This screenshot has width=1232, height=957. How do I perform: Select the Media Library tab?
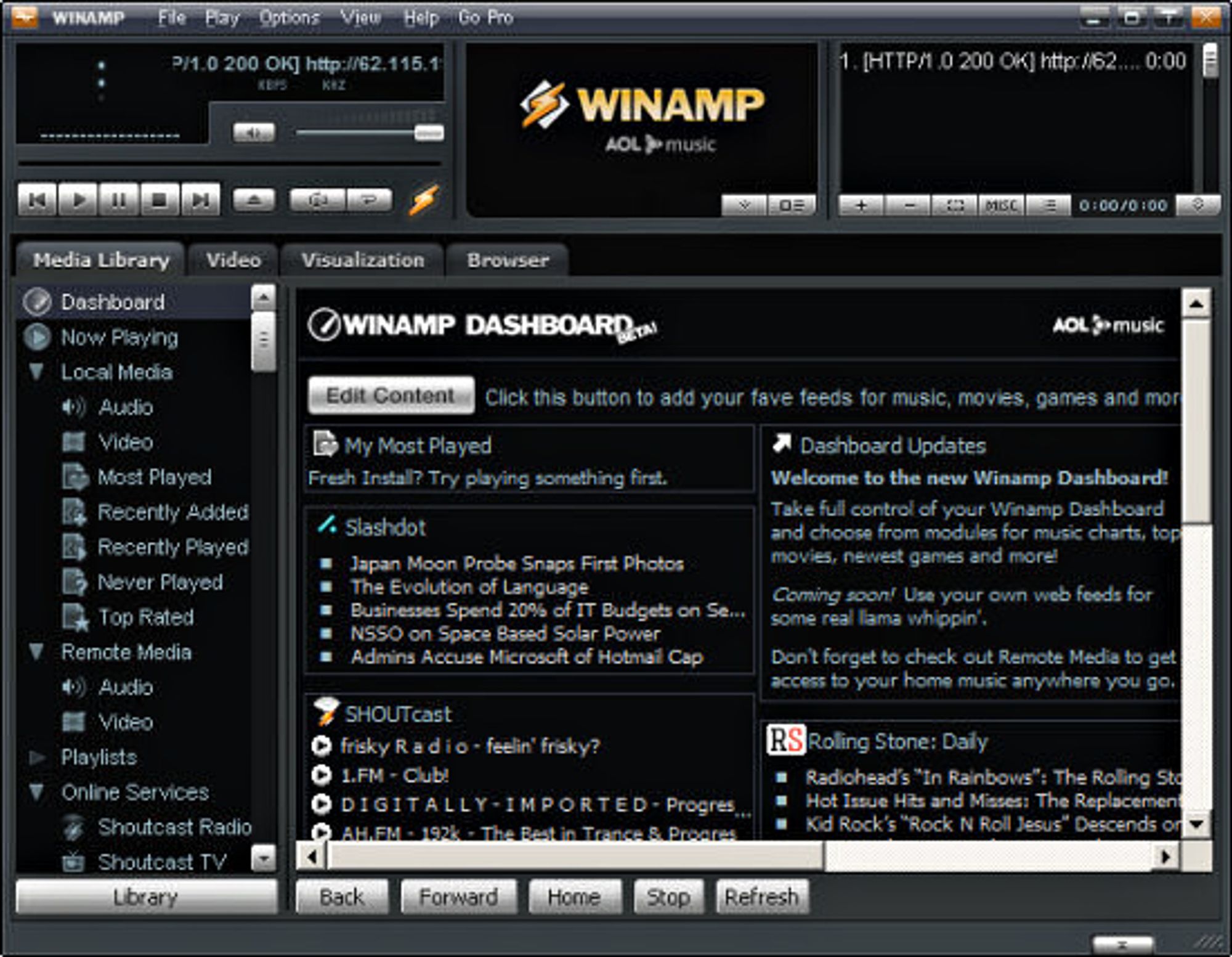[101, 260]
